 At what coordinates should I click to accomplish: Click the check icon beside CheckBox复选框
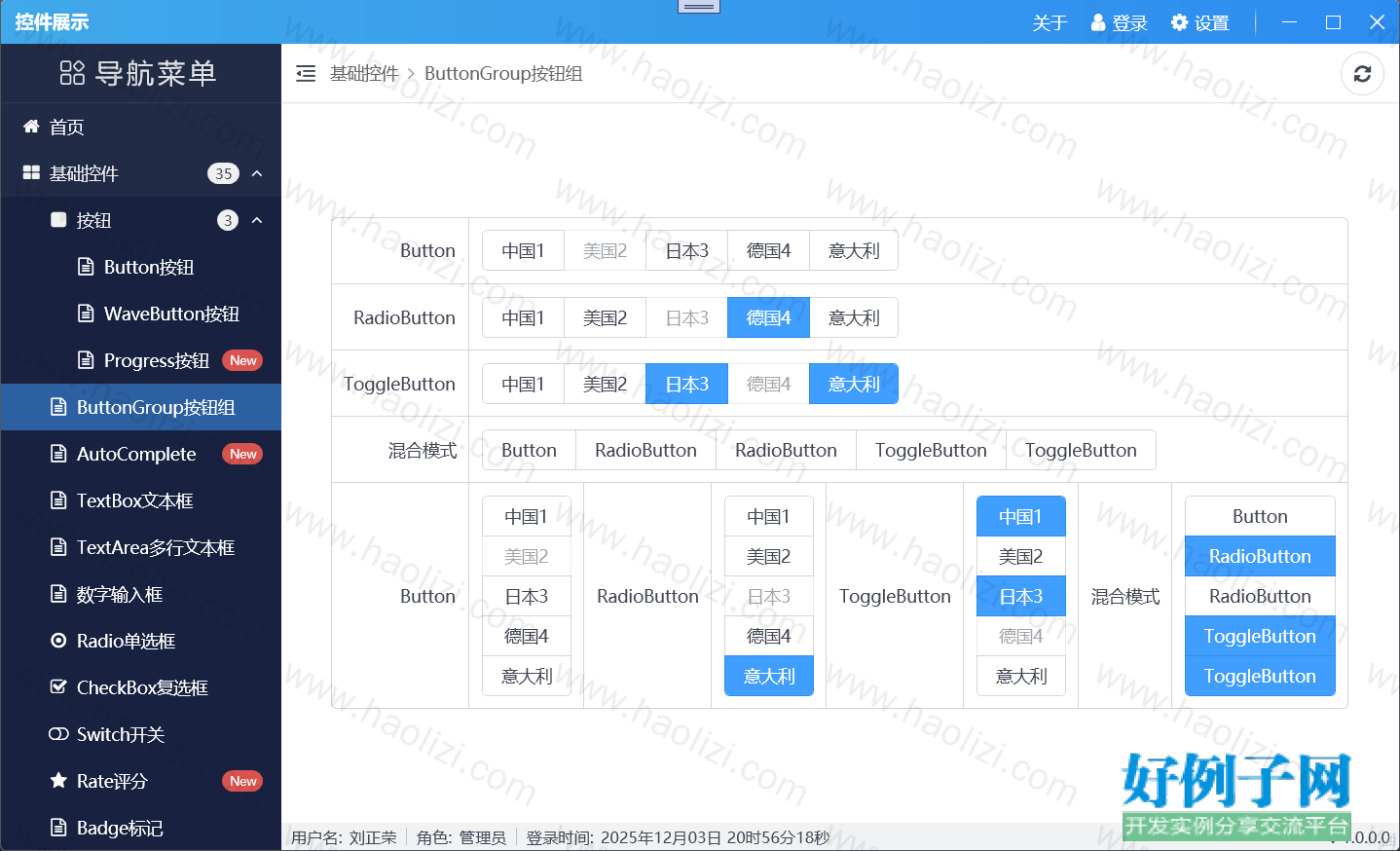pyautogui.click(x=58, y=687)
